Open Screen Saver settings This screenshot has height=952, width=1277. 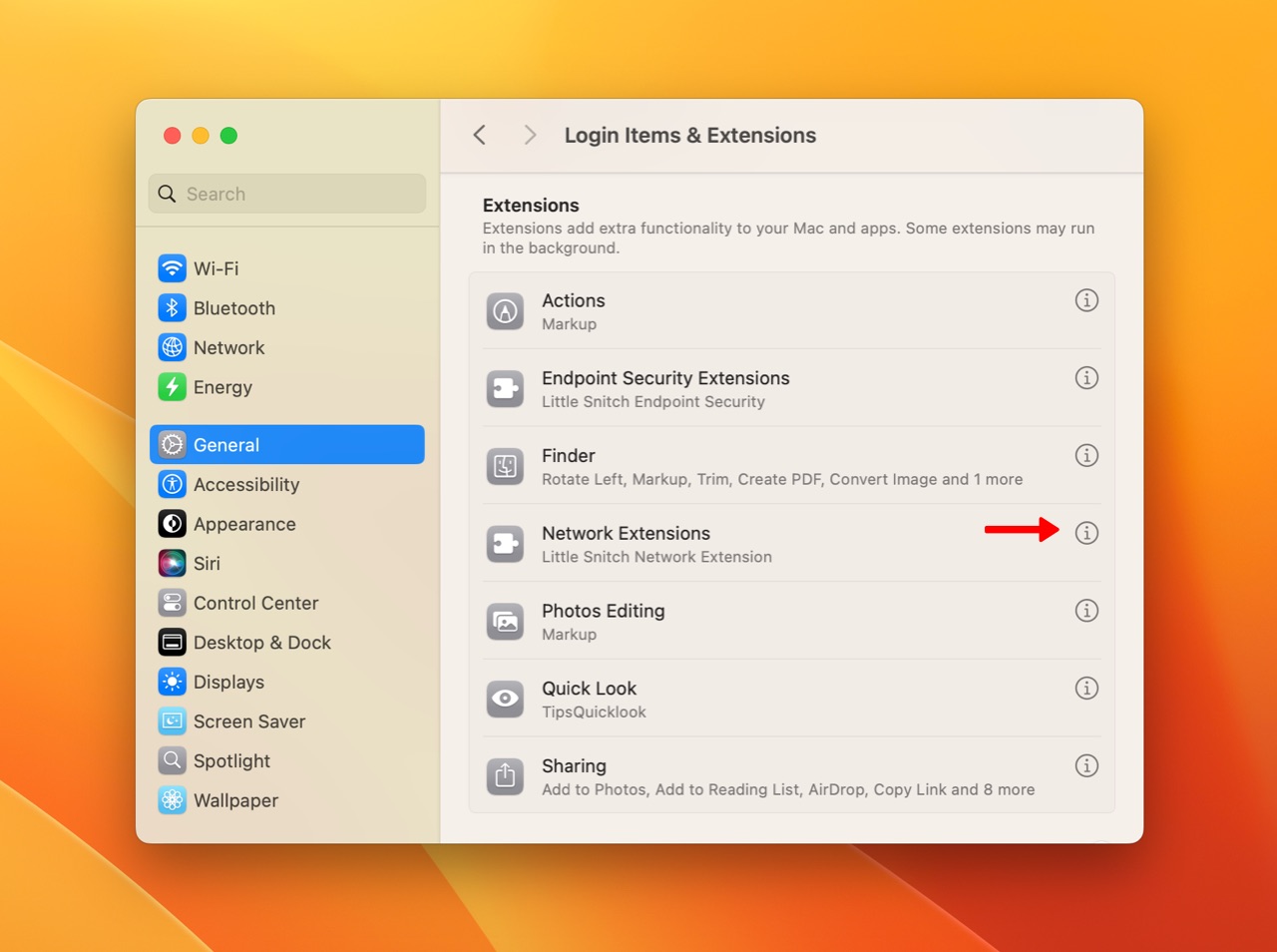point(248,721)
